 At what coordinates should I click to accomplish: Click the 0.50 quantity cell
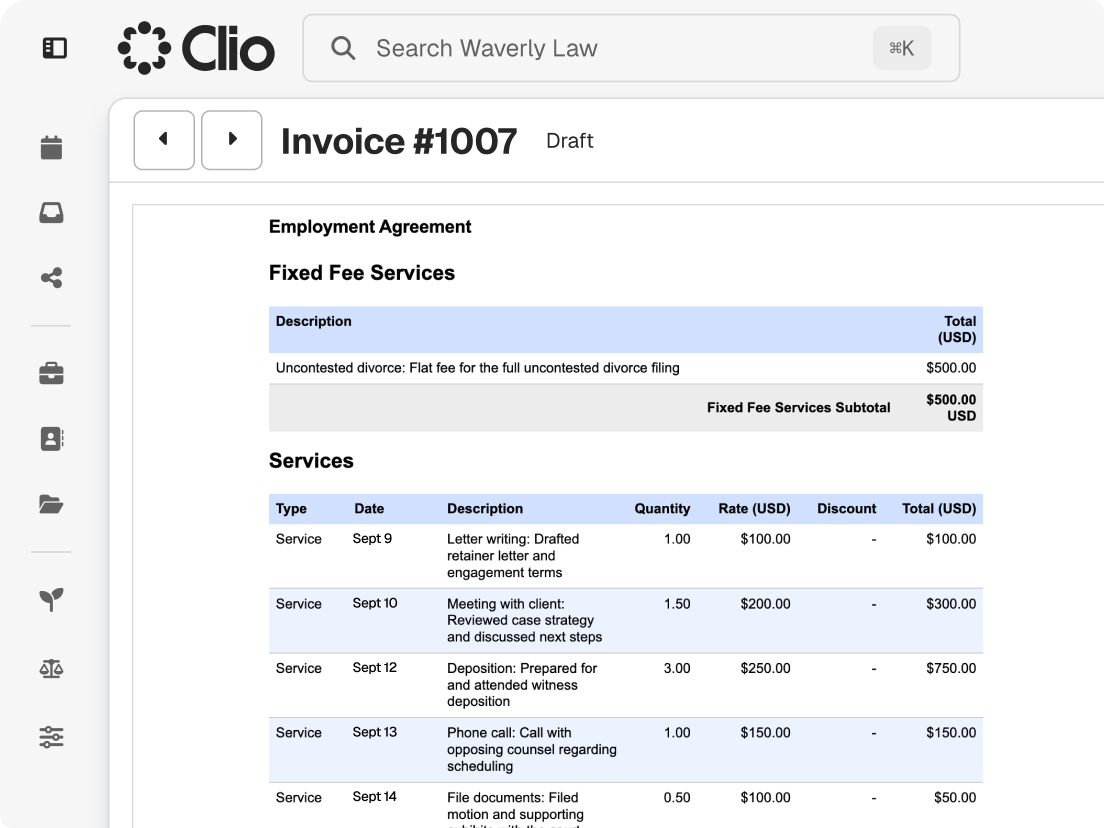tap(677, 798)
